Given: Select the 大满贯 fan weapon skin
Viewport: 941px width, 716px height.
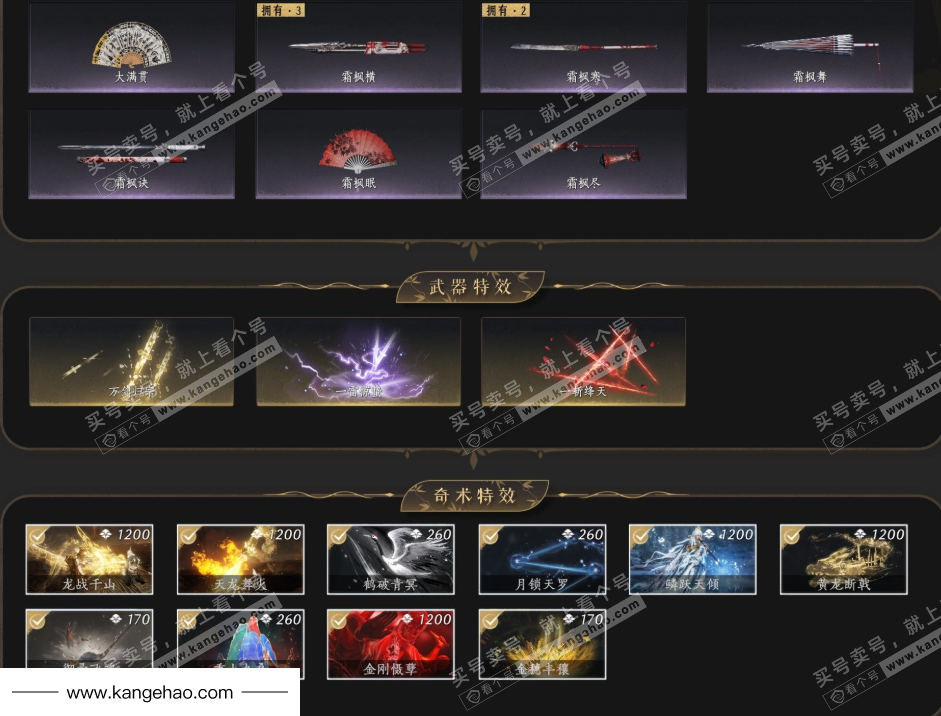Looking at the screenshot, I should tap(131, 47).
